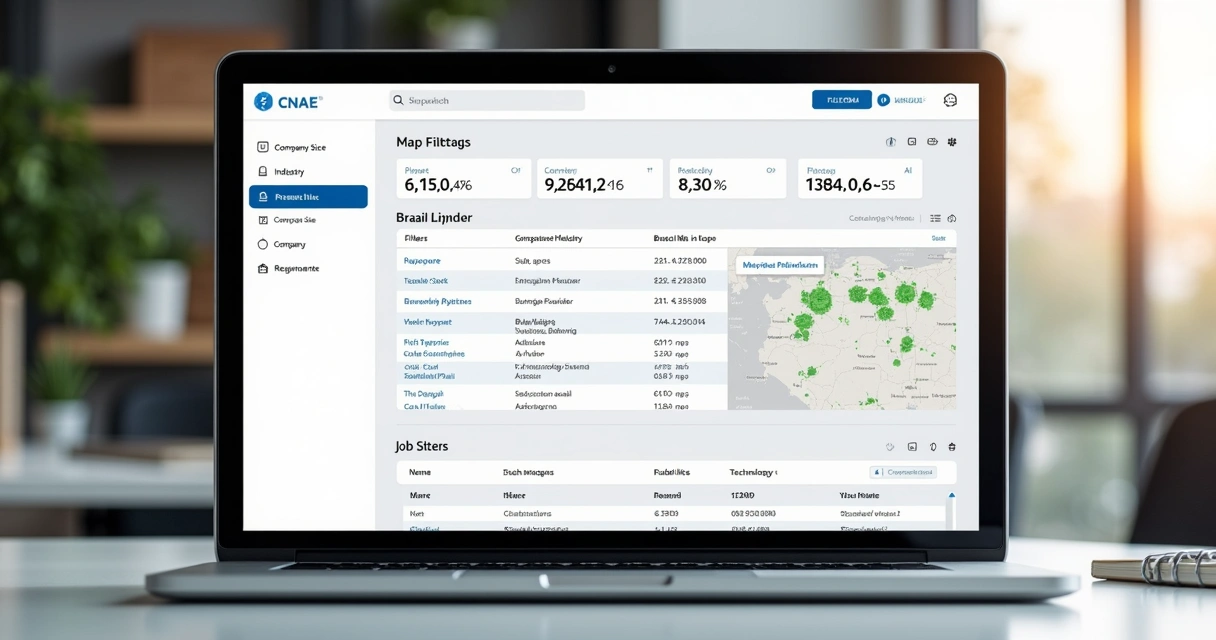Viewport: 1216px width, 640px height.
Task: Click the third icon in the Job Siters header
Action: point(932,447)
